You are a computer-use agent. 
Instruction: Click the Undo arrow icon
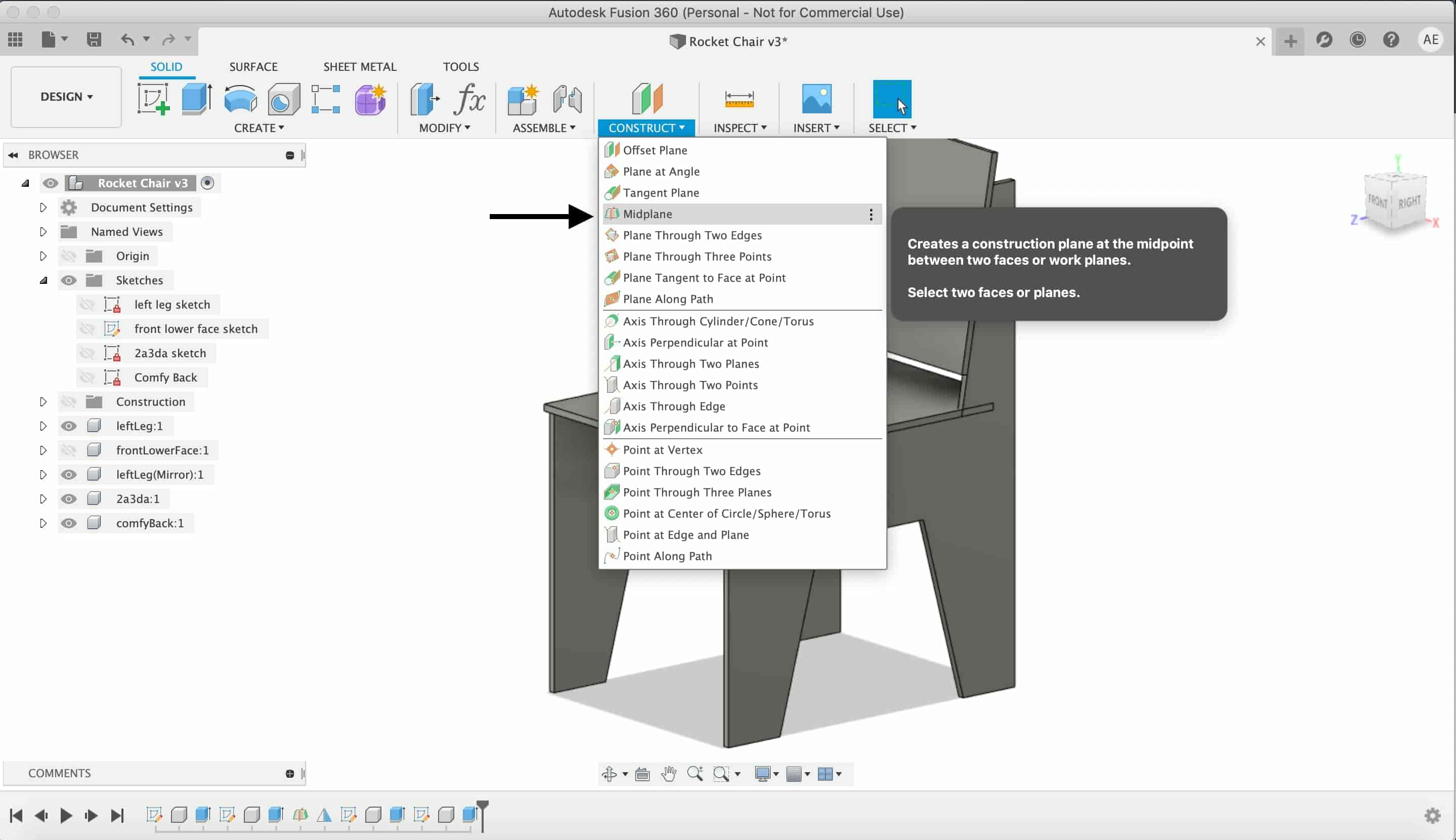coord(127,39)
